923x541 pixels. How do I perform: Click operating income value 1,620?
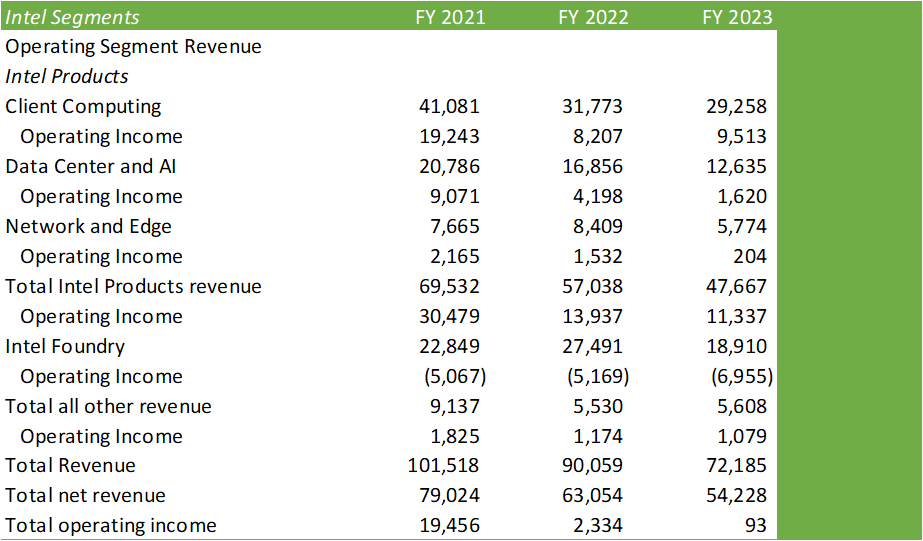tap(742, 197)
